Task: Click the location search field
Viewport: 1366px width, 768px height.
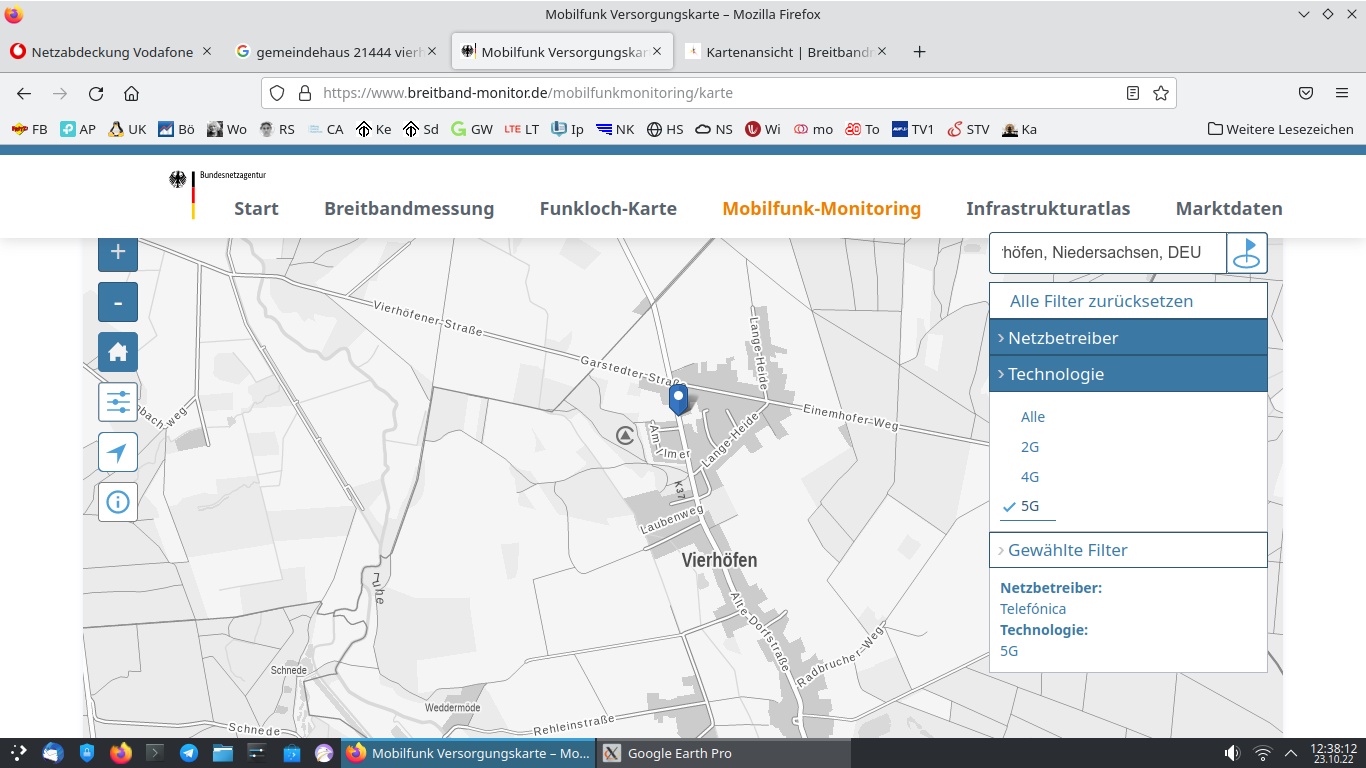Action: [x=1108, y=253]
